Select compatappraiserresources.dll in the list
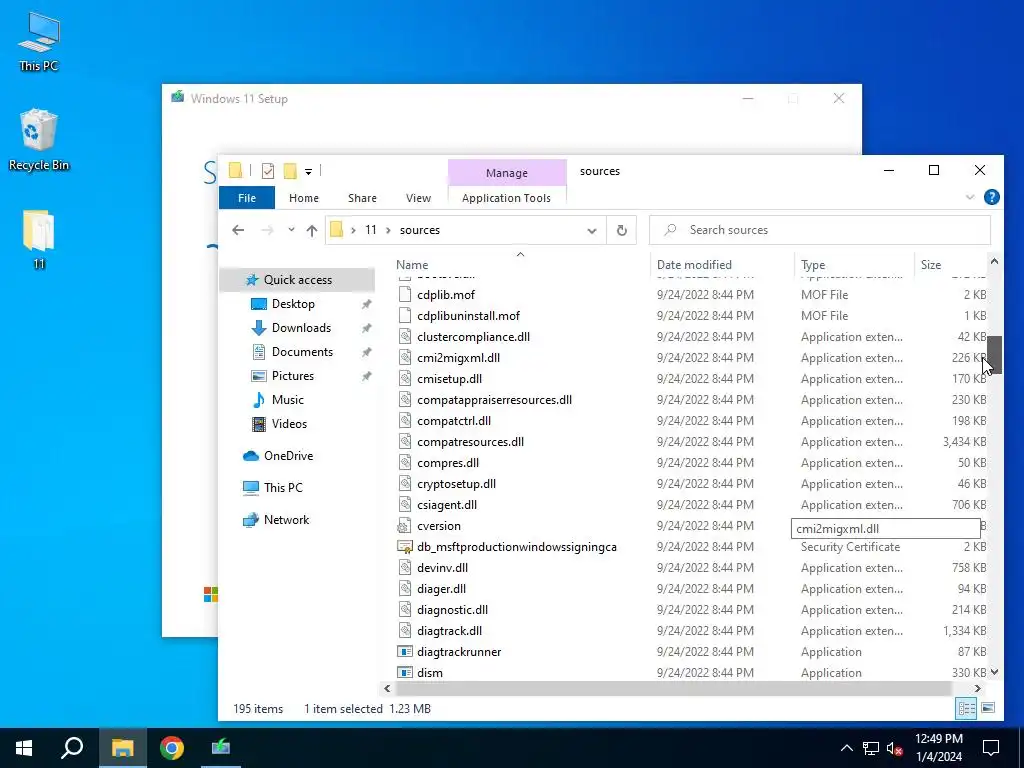 click(494, 400)
